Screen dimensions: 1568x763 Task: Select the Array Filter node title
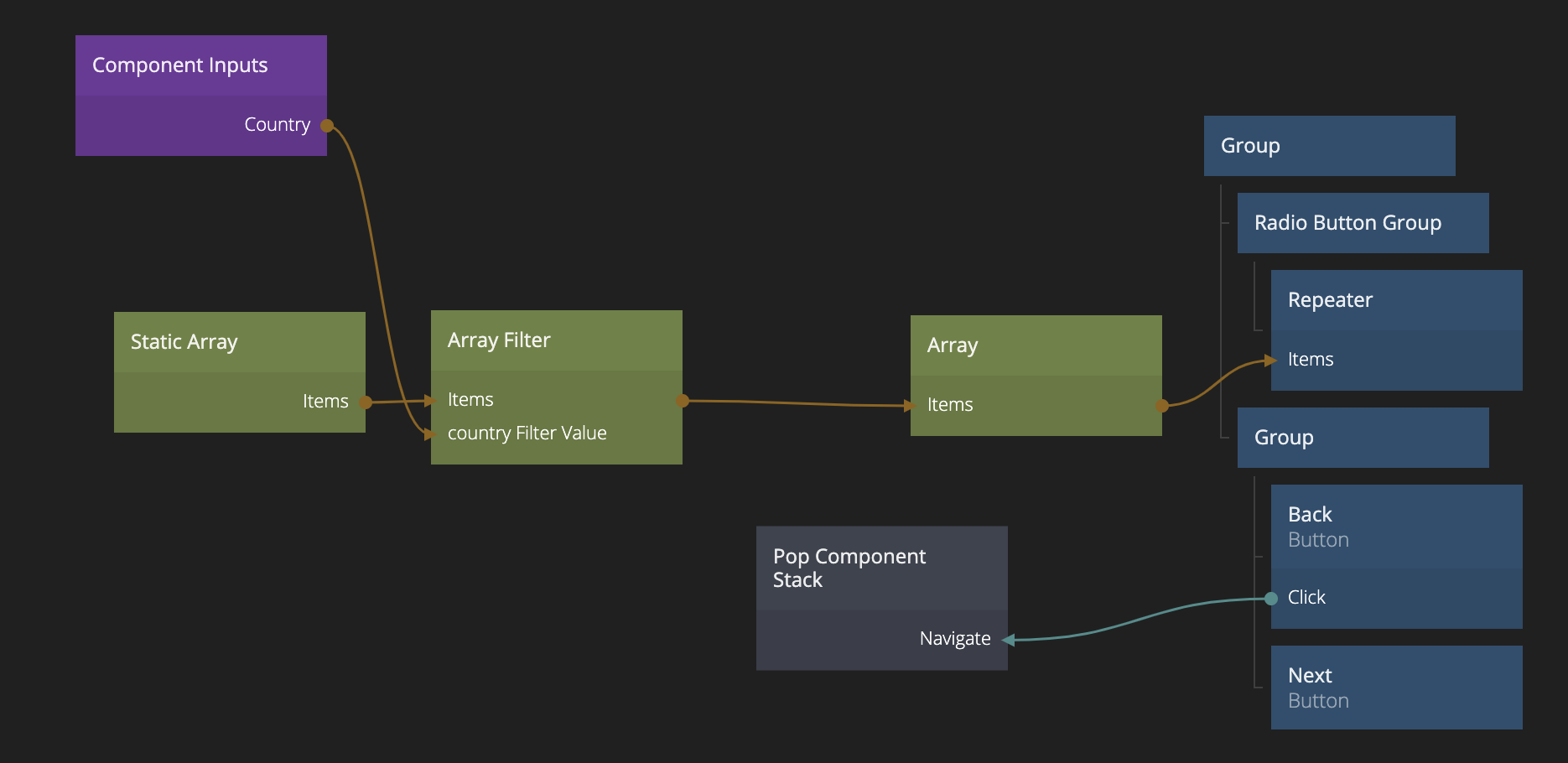coord(499,340)
